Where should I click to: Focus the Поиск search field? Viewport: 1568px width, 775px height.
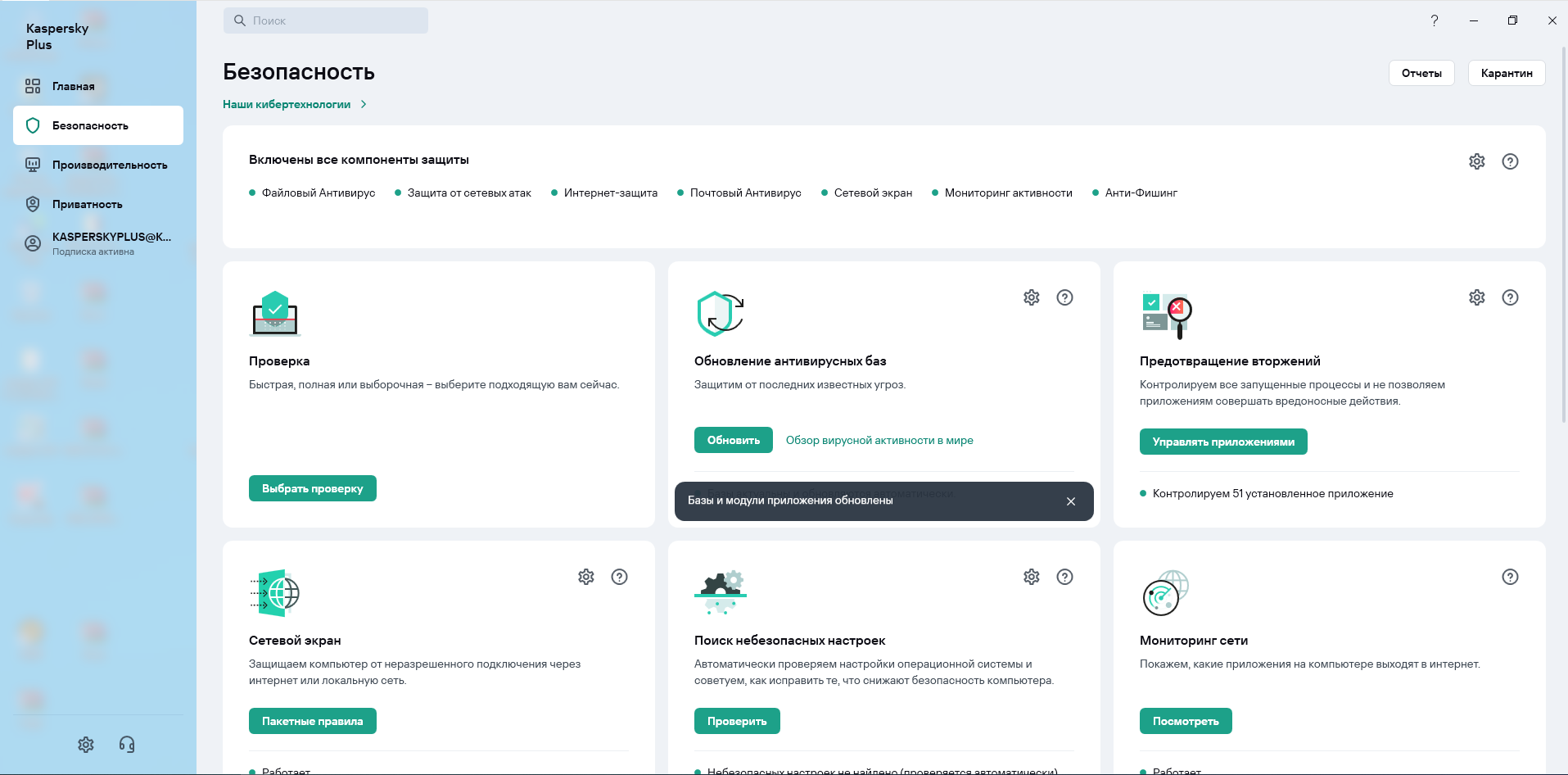[326, 20]
